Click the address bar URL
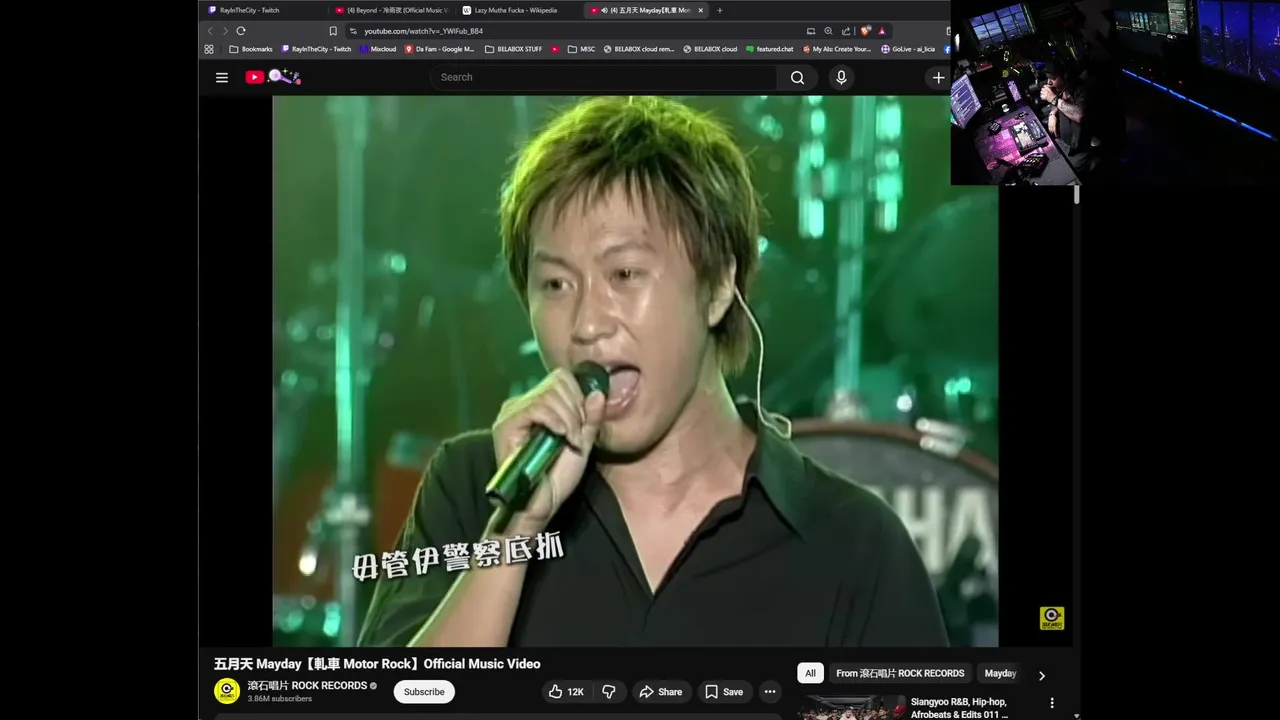The height and width of the screenshot is (720, 1280). tap(423, 31)
